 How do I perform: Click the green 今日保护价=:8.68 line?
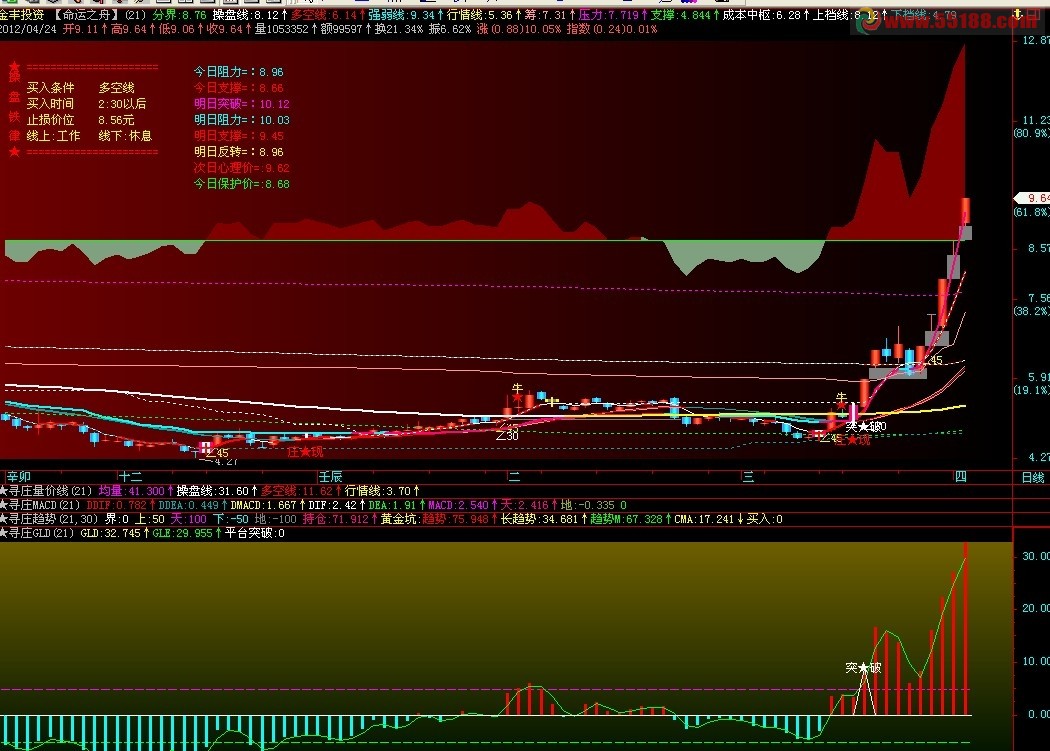tap(242, 184)
